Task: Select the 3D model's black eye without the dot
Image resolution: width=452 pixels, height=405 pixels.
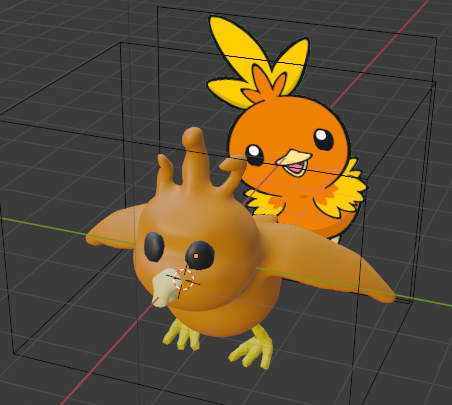Action: pos(154,247)
